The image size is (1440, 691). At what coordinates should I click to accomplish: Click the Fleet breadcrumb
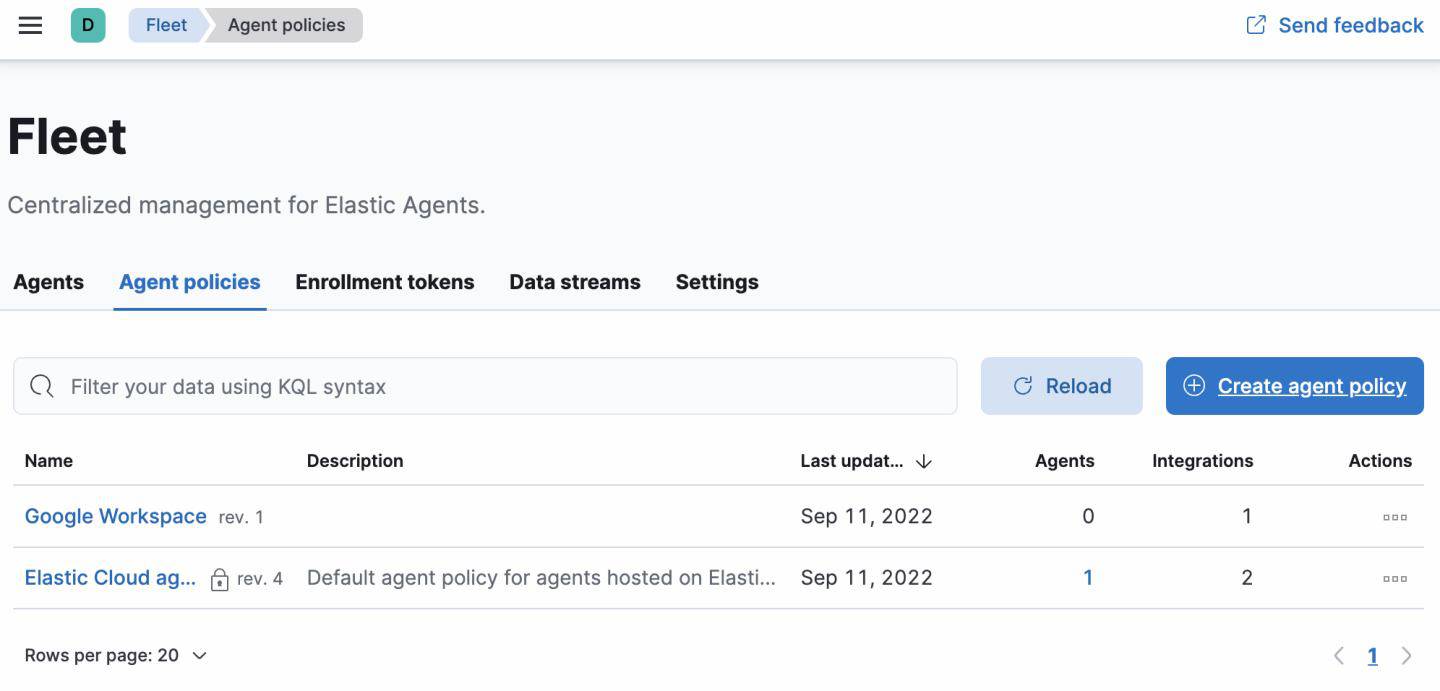tap(166, 25)
